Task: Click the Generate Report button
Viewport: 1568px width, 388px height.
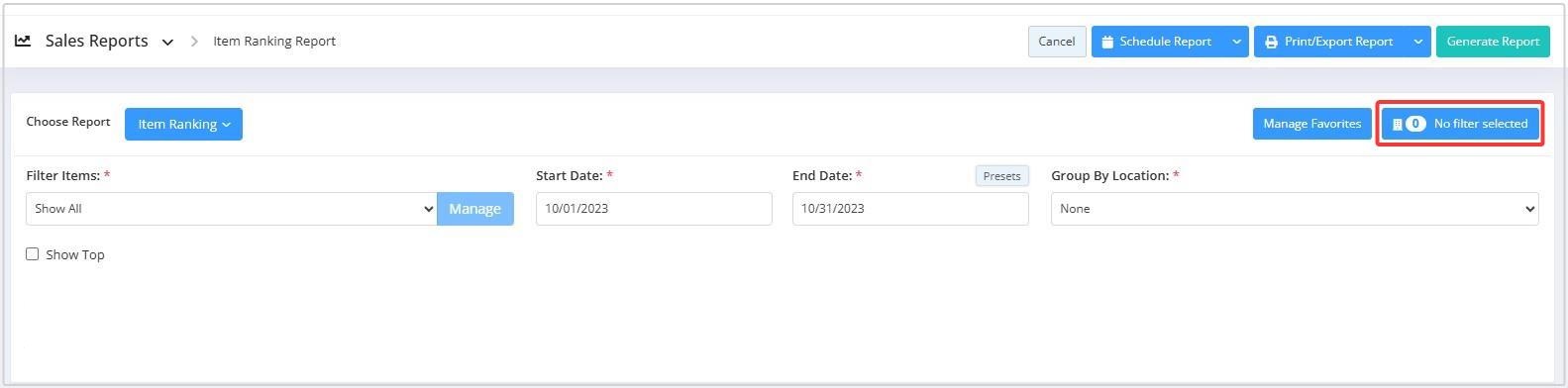Action: click(1493, 42)
